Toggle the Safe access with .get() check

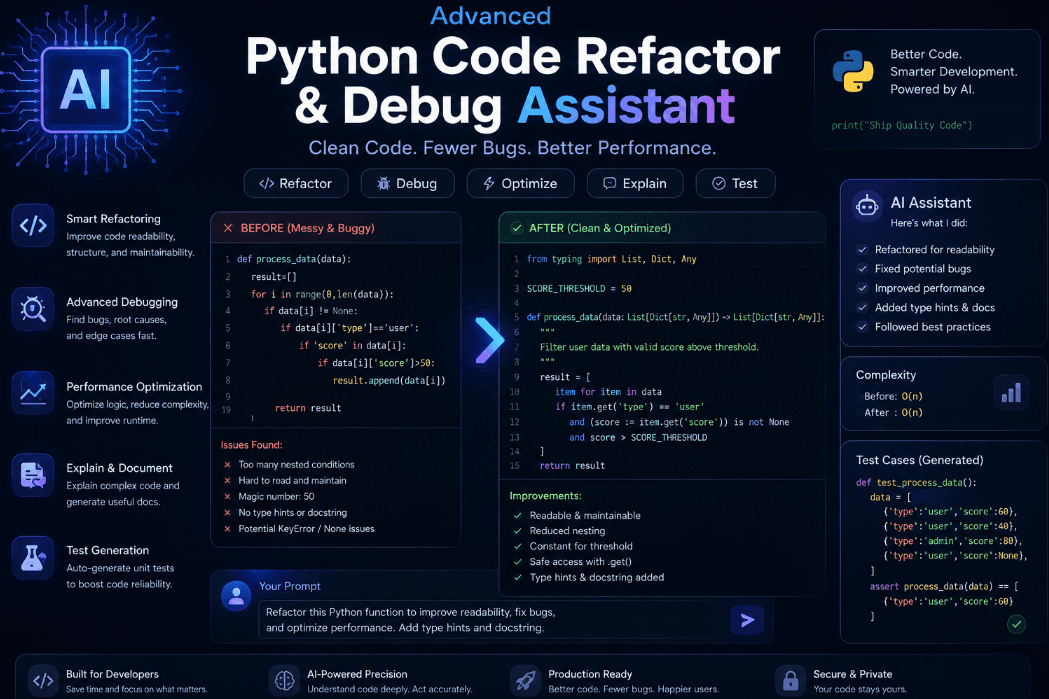click(x=517, y=562)
